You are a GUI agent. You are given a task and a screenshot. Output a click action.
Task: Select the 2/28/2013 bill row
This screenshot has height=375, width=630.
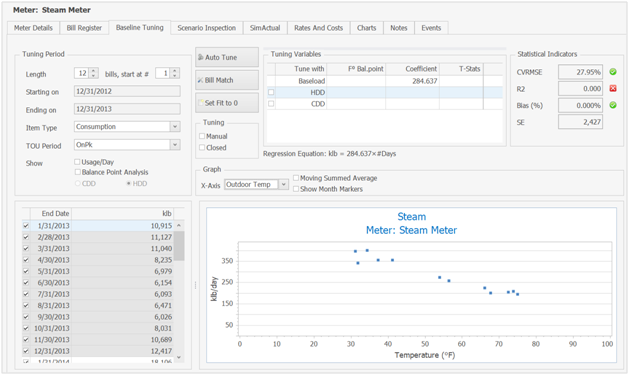click(x=98, y=237)
